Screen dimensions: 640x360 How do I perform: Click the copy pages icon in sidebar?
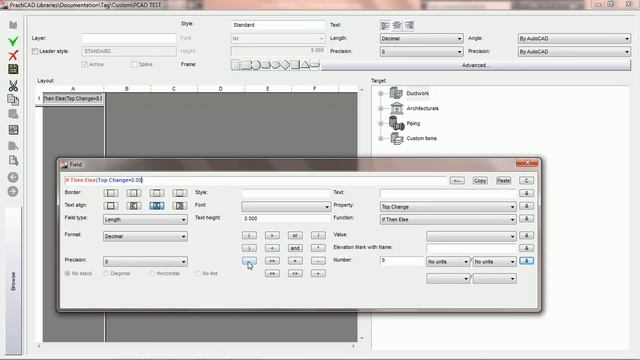[x=13, y=100]
